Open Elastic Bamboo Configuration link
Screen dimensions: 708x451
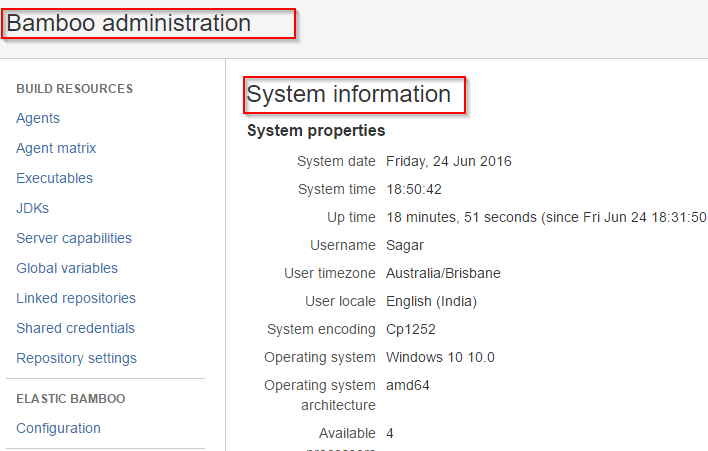58,428
